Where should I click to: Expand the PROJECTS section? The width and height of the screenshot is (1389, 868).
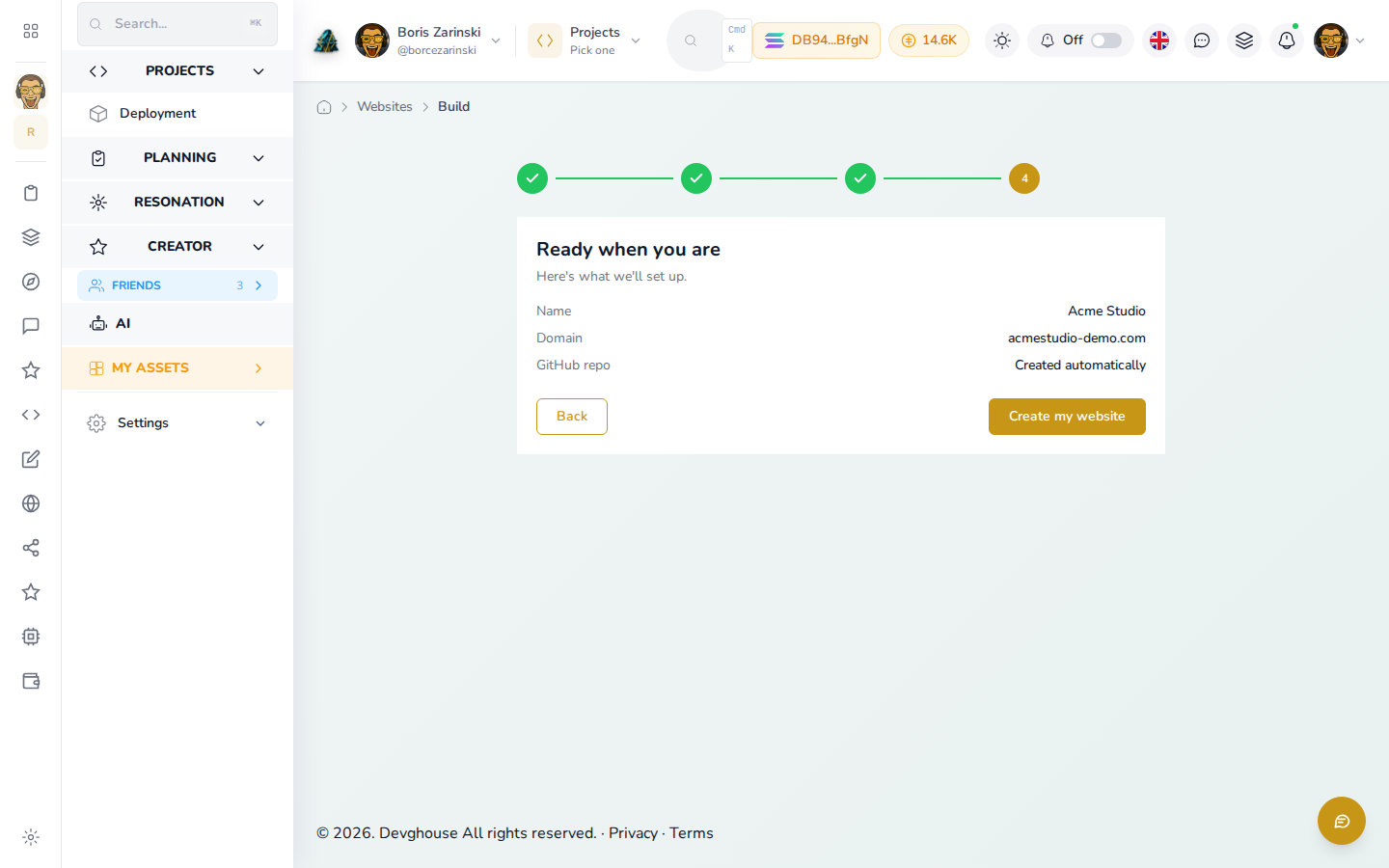177,71
